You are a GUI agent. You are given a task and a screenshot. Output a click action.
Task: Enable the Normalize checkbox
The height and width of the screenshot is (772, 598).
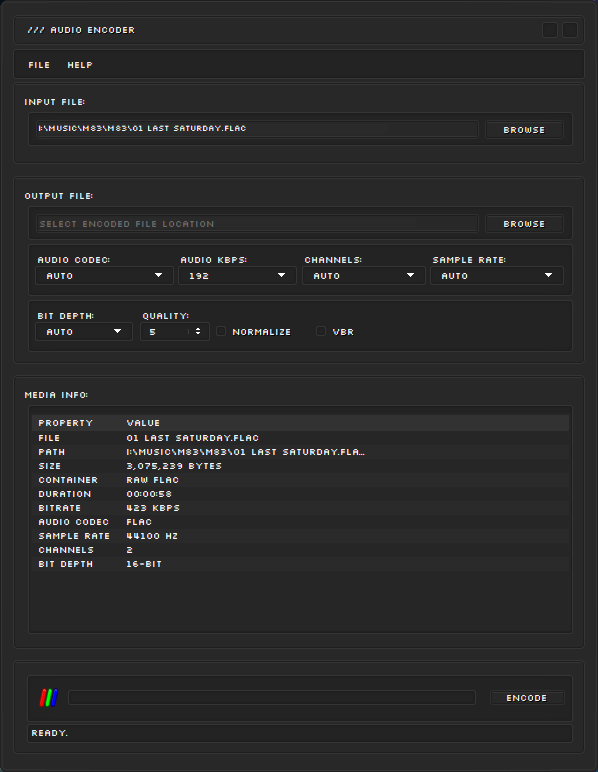(x=221, y=331)
